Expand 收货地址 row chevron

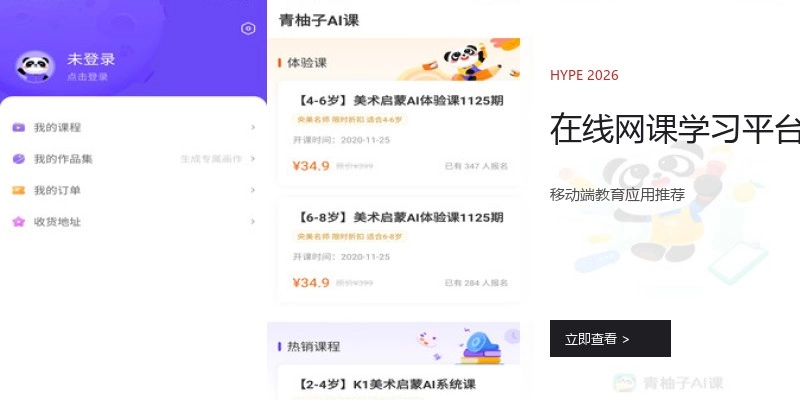(253, 221)
